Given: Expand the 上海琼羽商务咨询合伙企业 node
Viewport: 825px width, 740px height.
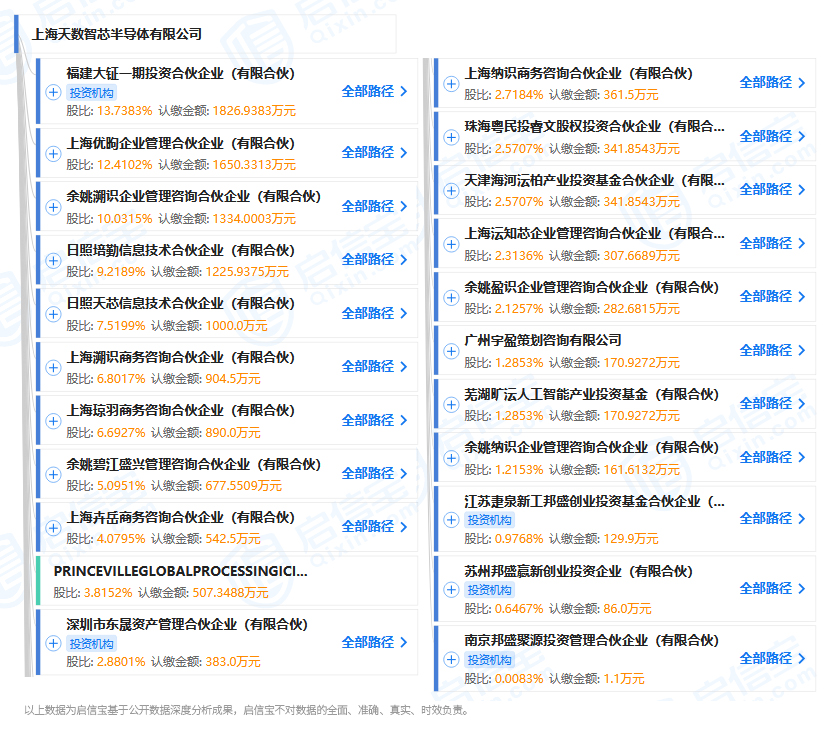Looking at the screenshot, I should 53,421.
